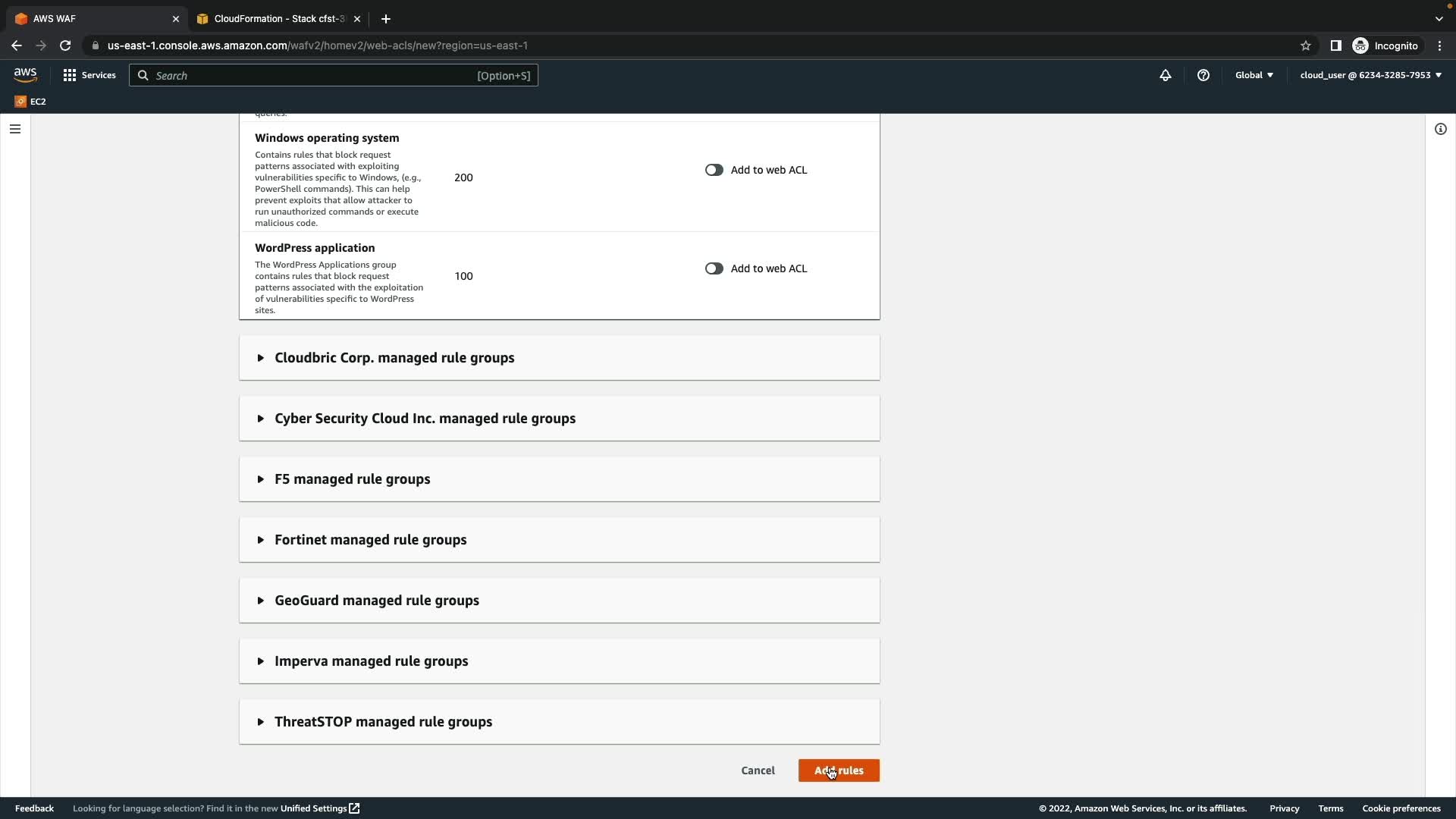Click the EC2 shortcut in favorites bar

coord(30,102)
